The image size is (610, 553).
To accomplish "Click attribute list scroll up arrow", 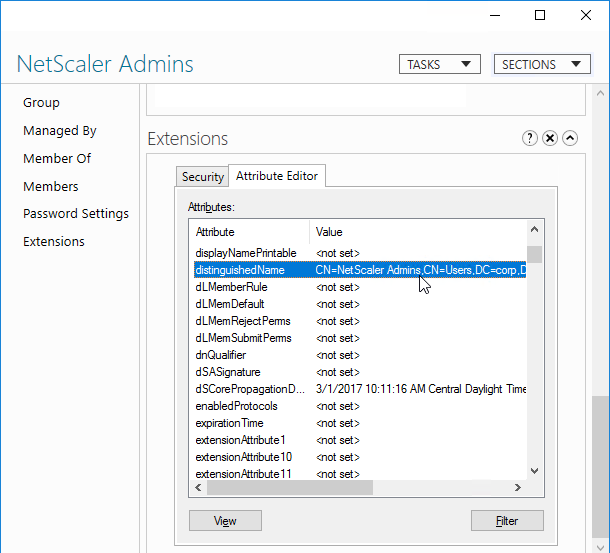I will [x=535, y=230].
